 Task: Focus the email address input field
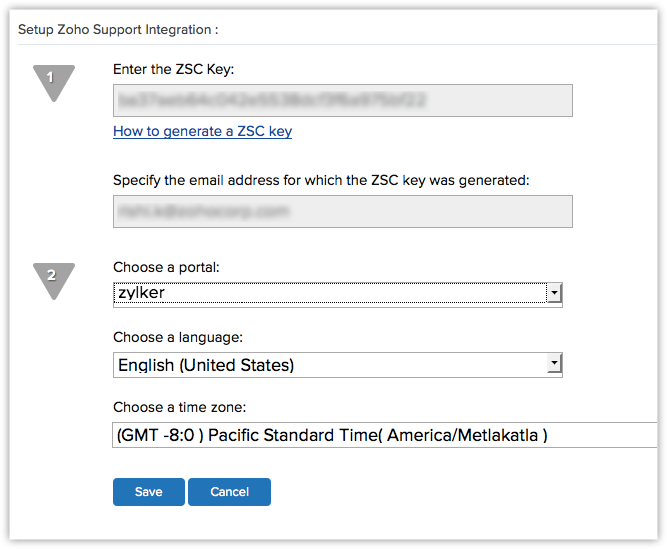point(342,211)
